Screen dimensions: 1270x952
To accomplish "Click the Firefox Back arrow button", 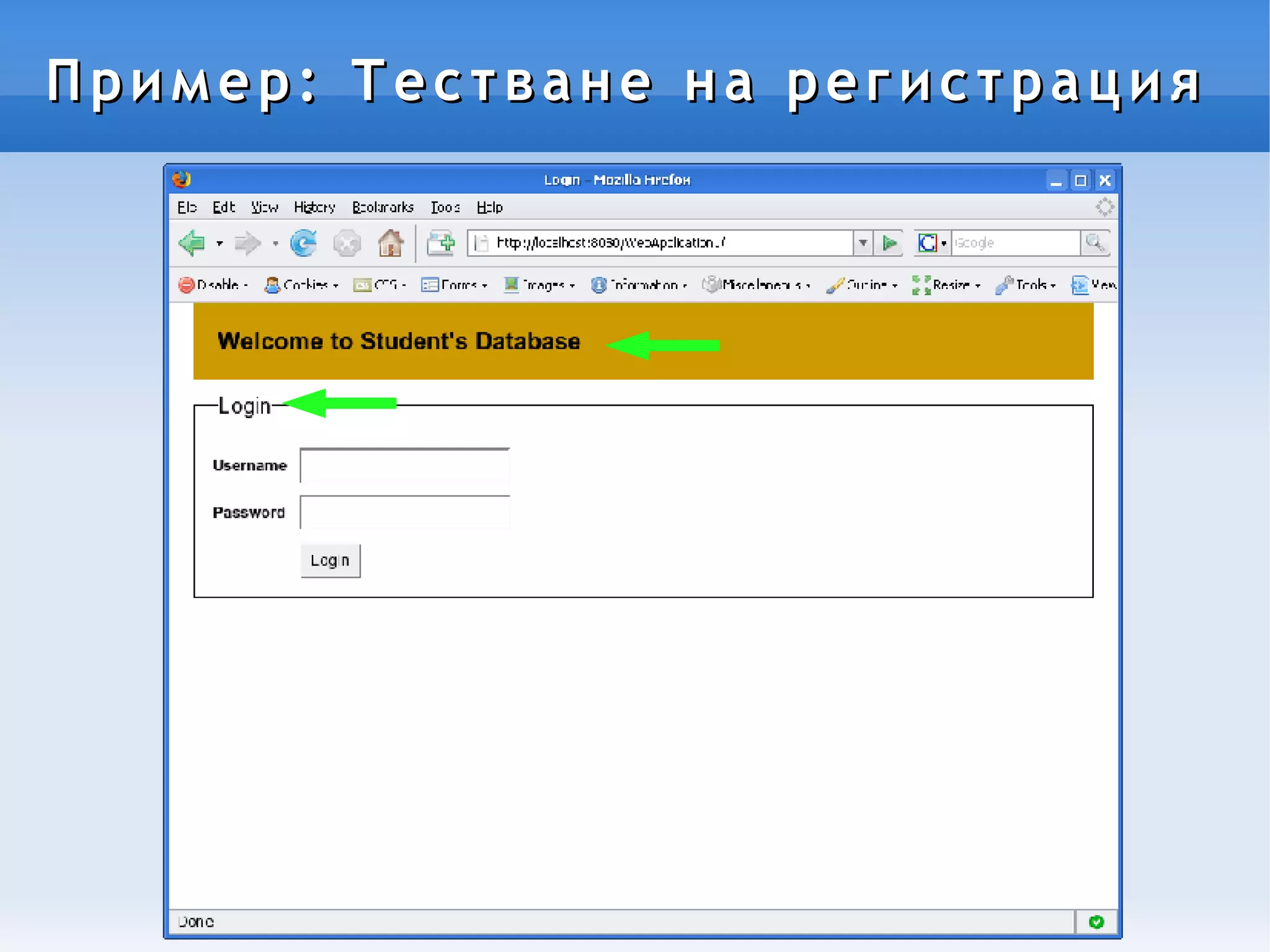I will point(192,242).
